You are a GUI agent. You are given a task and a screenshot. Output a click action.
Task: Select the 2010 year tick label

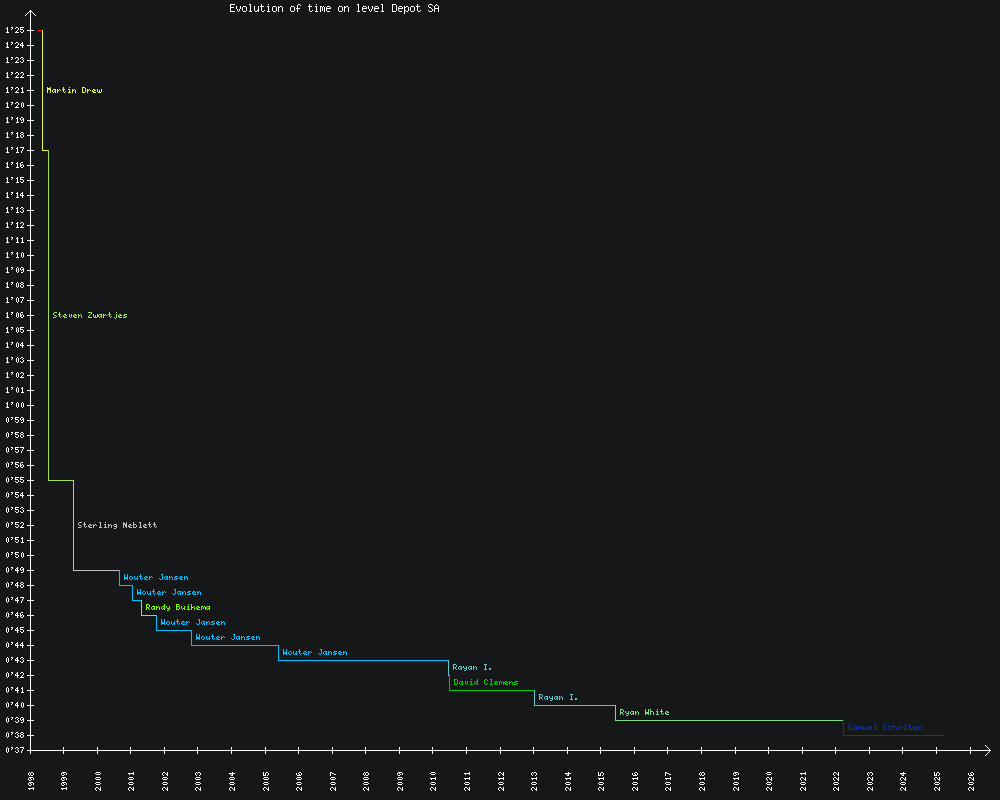pyautogui.click(x=434, y=780)
